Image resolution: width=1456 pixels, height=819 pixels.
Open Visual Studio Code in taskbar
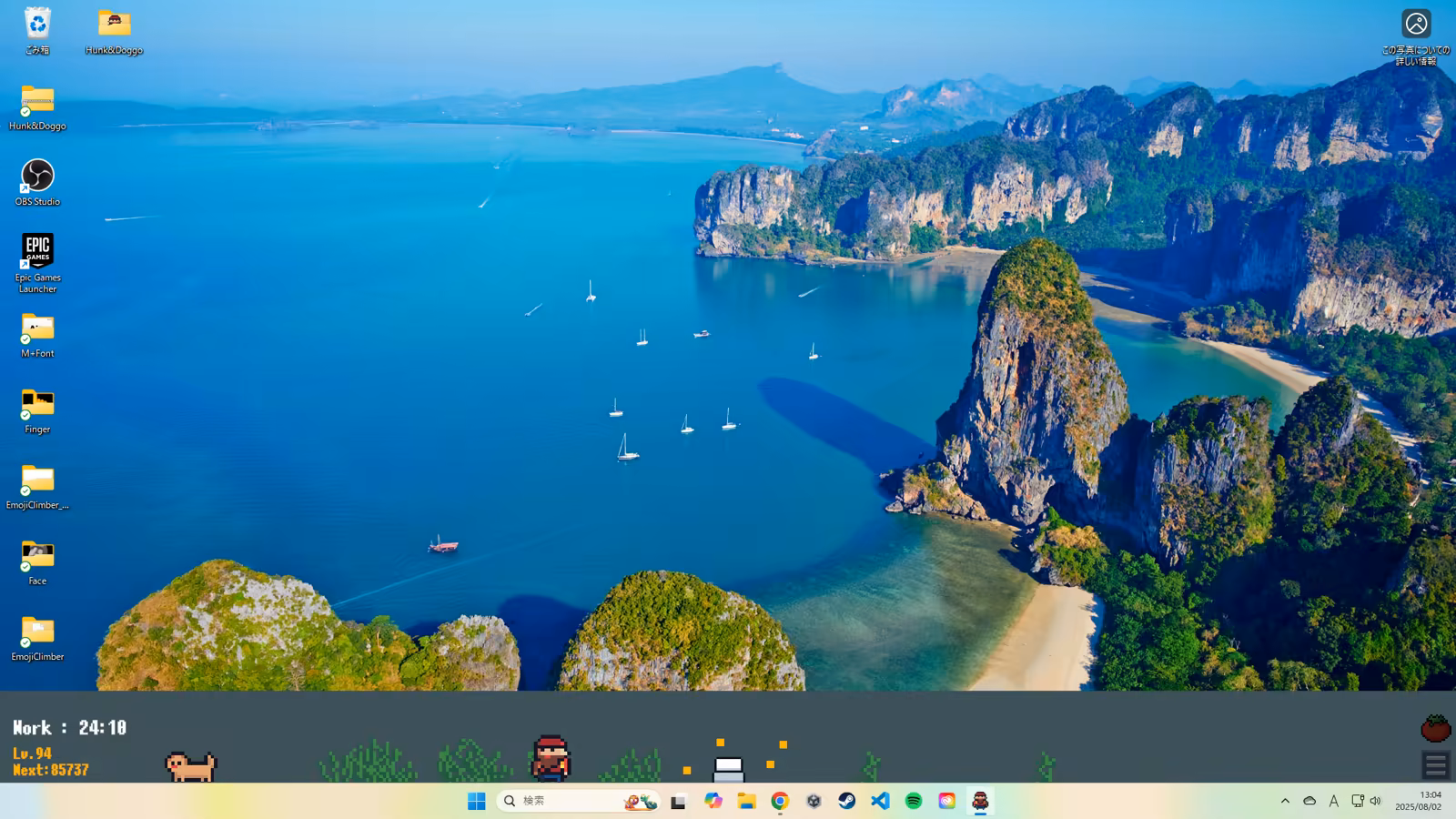[880, 801]
